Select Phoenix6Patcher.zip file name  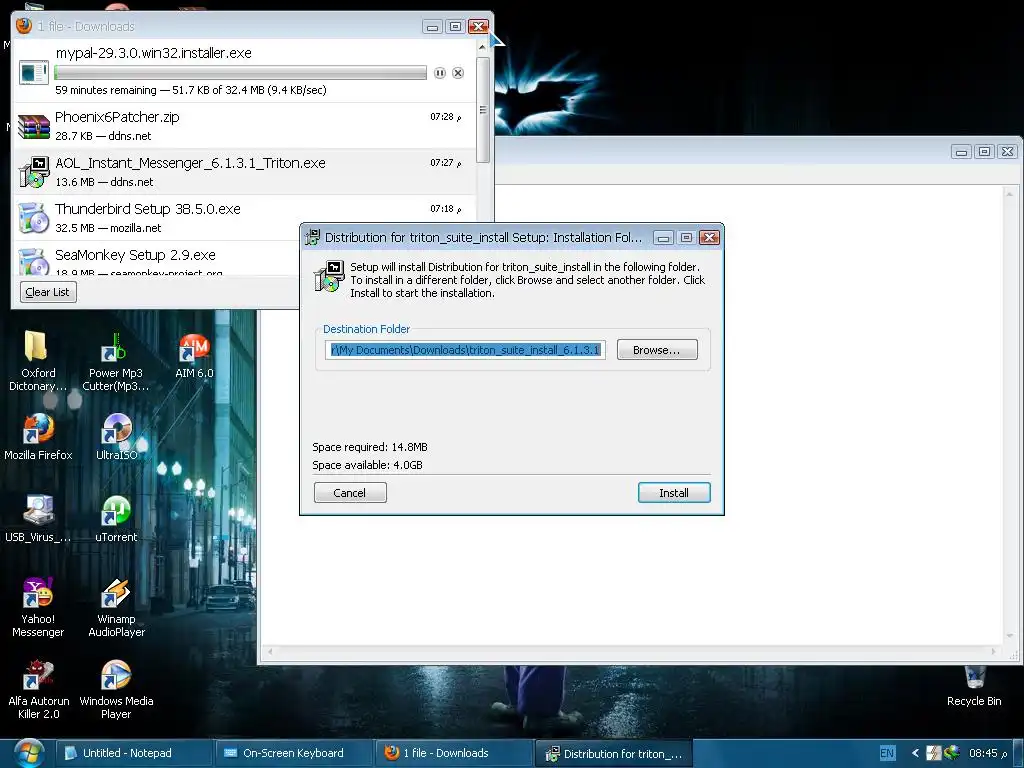tap(117, 117)
